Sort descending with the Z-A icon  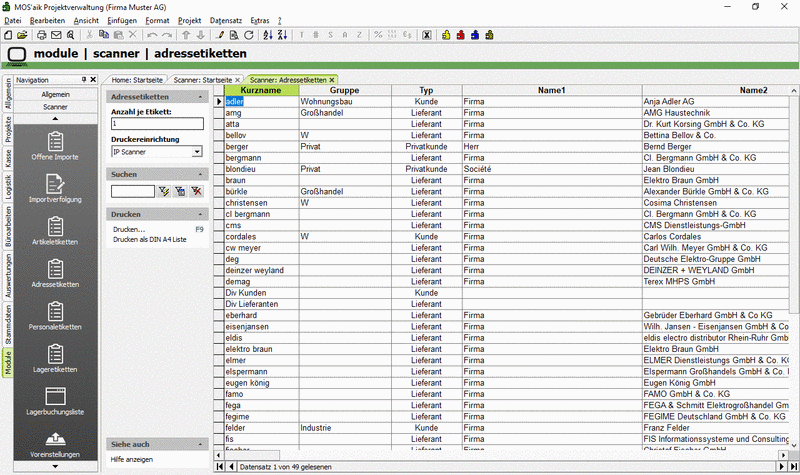pyautogui.click(x=282, y=35)
